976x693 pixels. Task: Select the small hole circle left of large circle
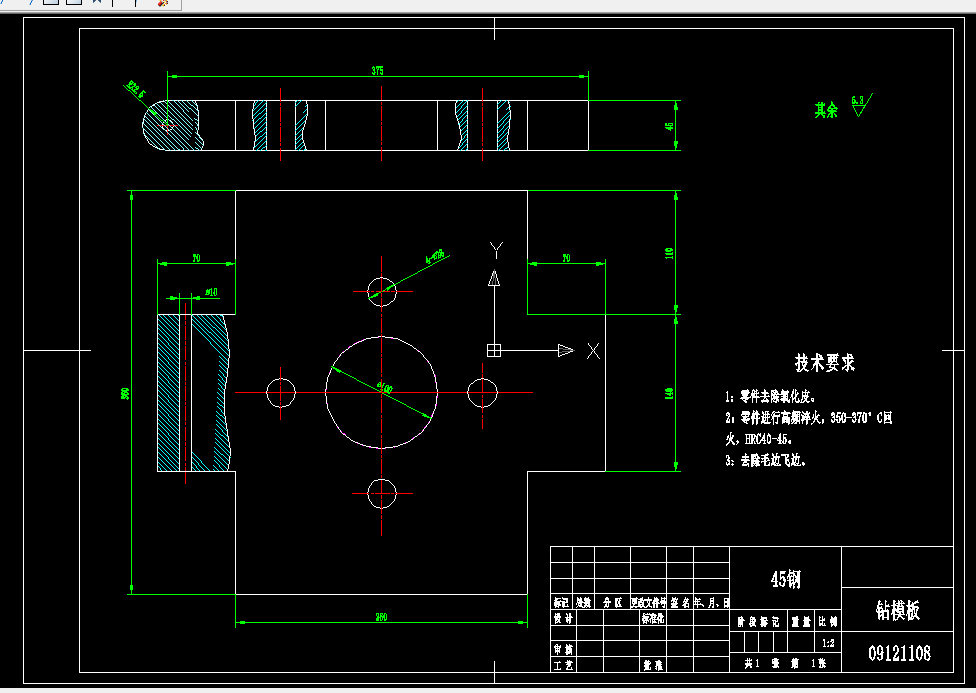[x=281, y=393]
